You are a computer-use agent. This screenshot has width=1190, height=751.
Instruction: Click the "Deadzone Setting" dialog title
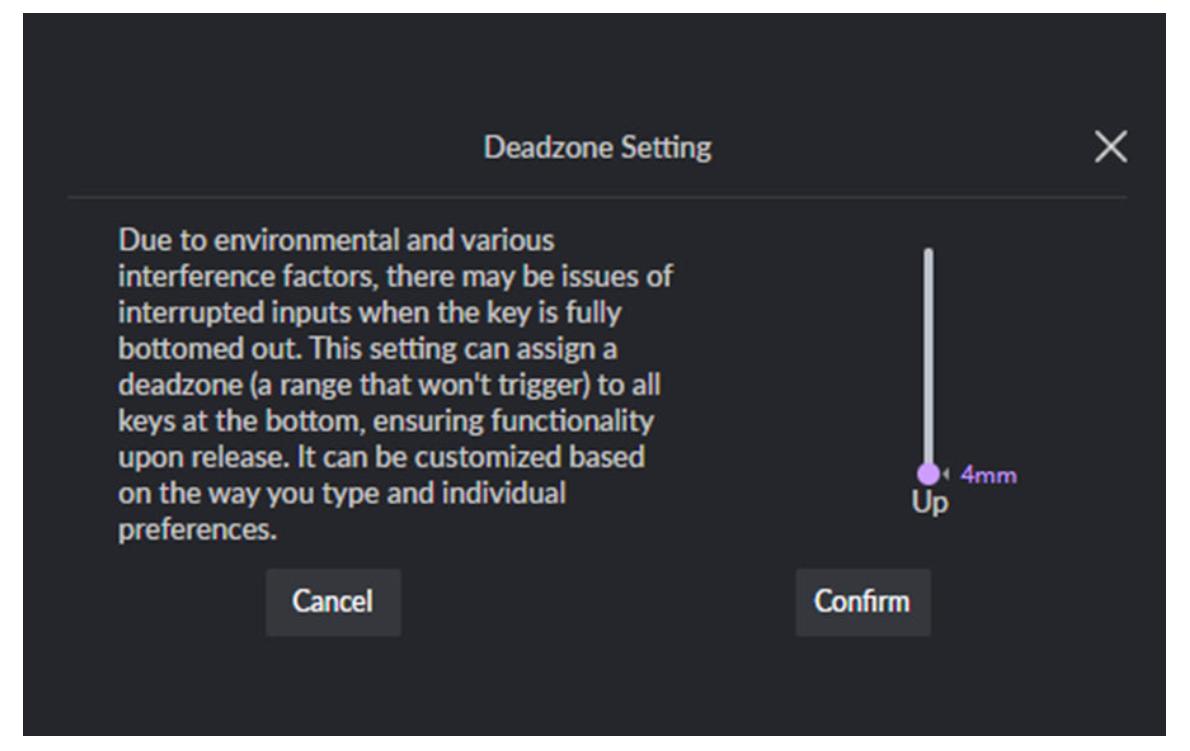(597, 149)
